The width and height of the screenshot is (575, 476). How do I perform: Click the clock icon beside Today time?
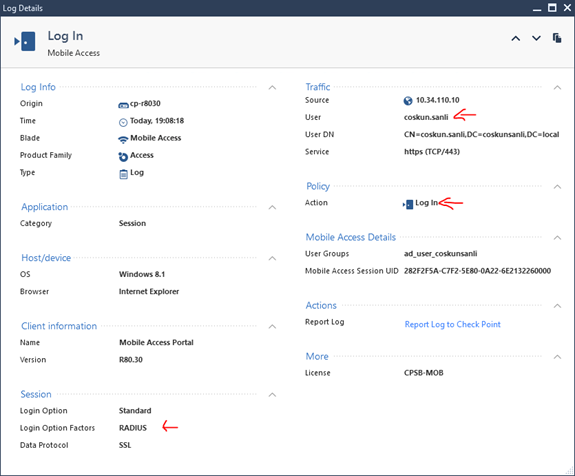tap(123, 122)
